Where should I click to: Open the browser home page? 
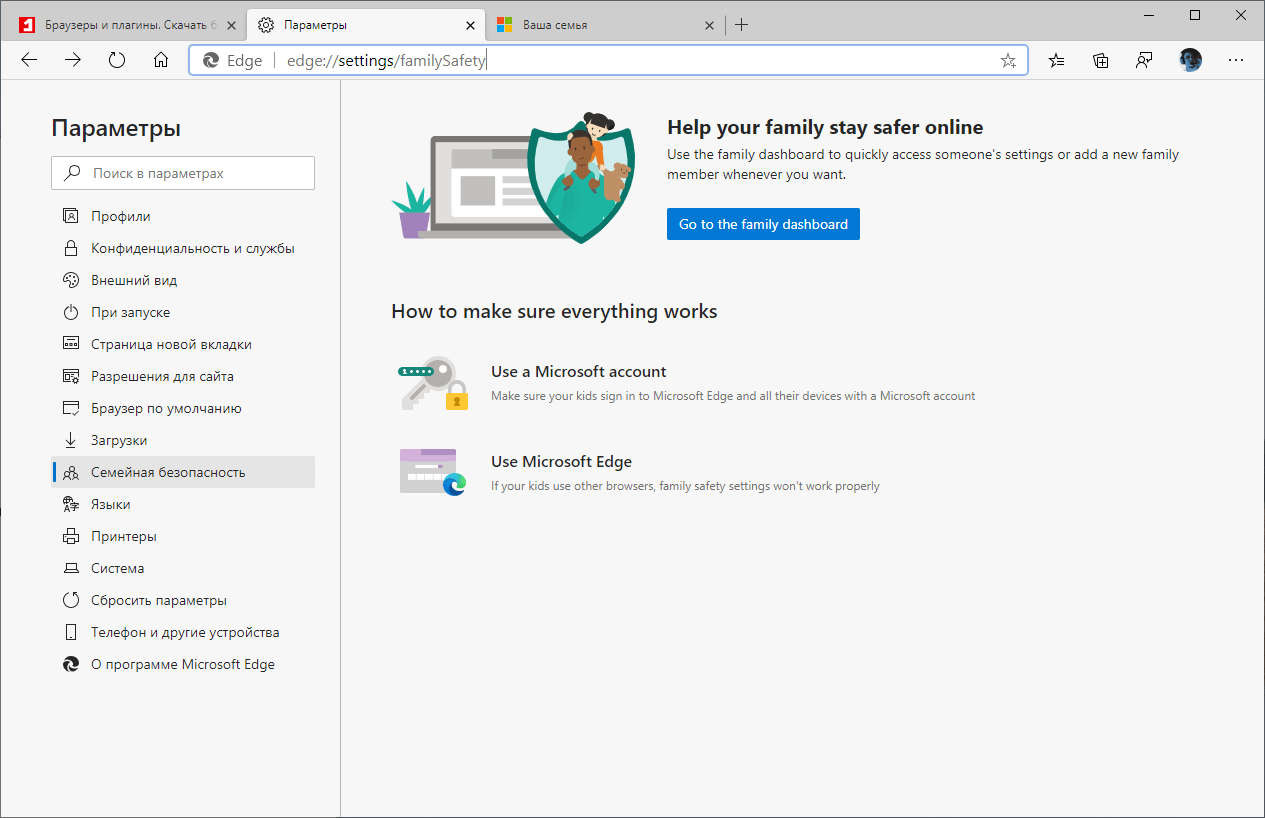tap(160, 60)
